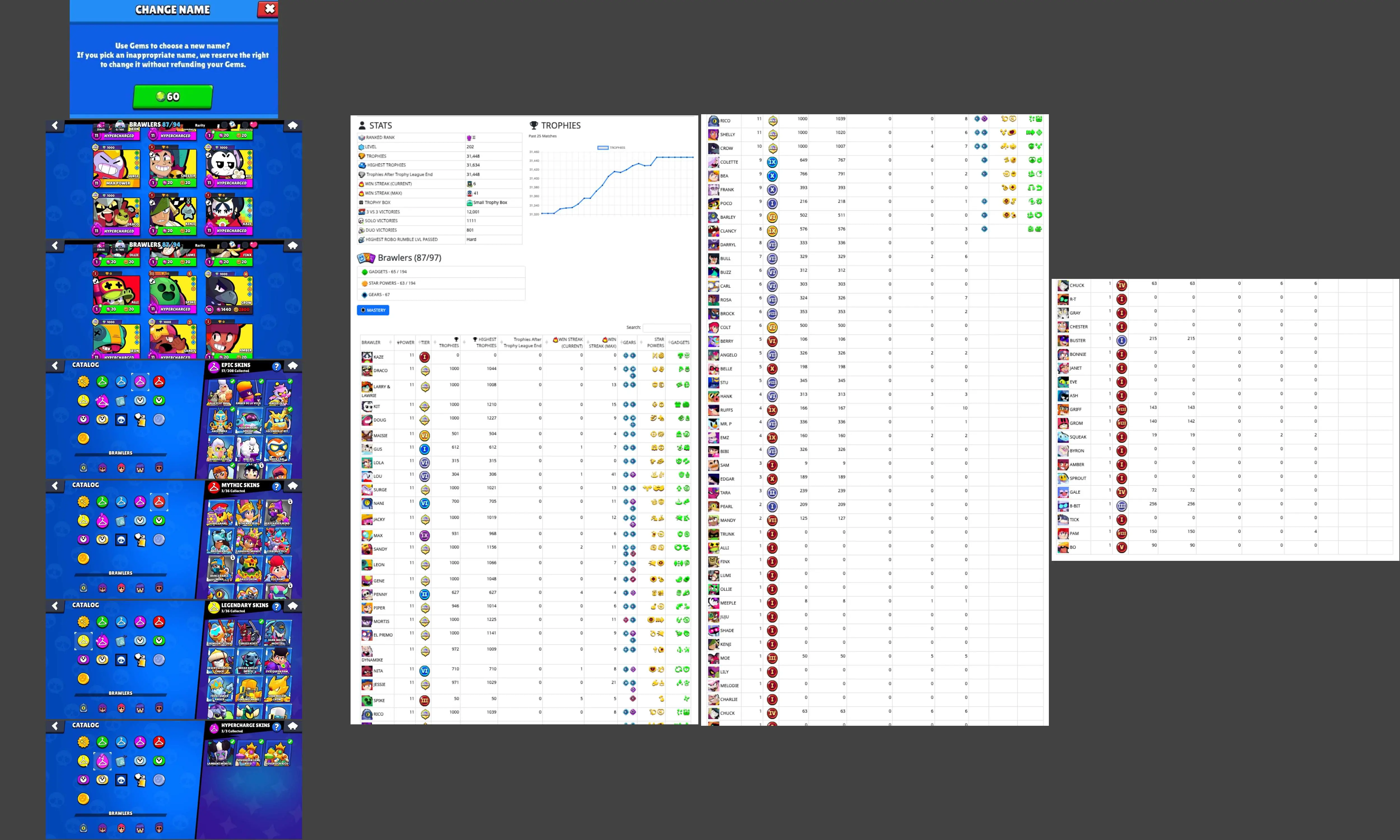1400x840 pixels.
Task: Select the ice cube hanger in Hypercharge Skins catalog
Action: pos(121,761)
